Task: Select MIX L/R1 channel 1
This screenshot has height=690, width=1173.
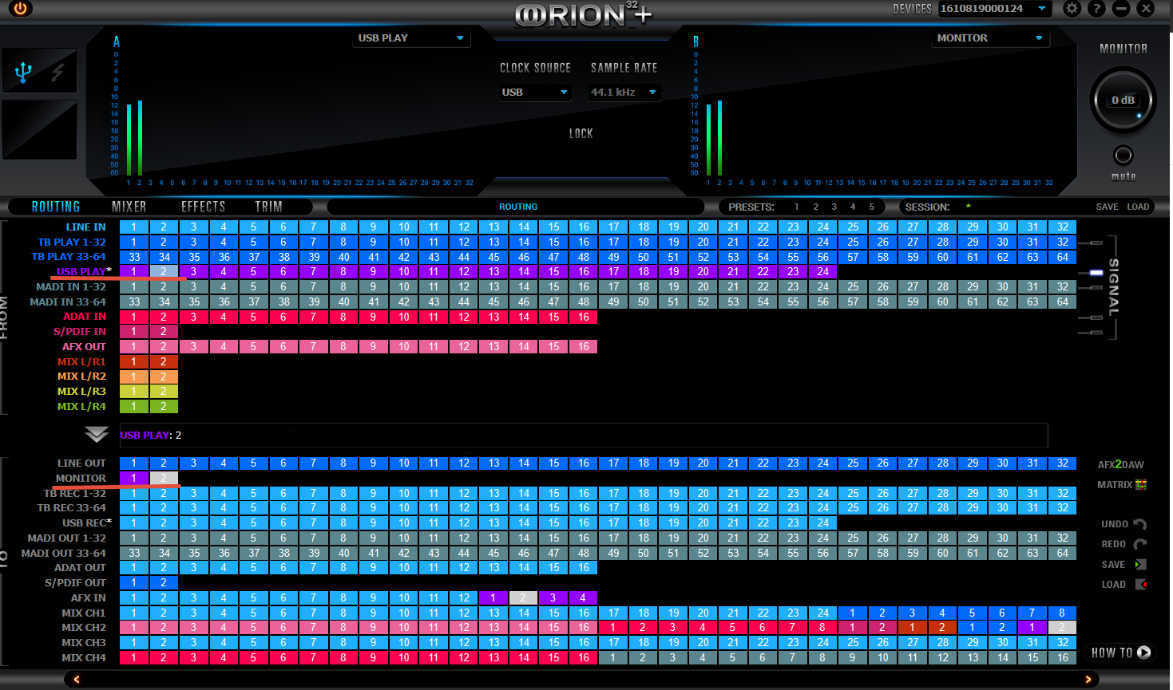Action: 134,361
